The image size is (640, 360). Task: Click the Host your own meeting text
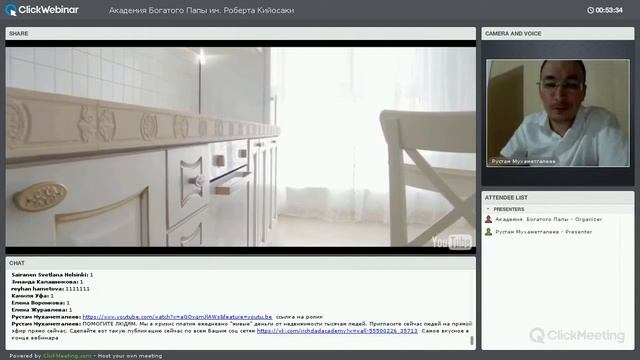130,356
